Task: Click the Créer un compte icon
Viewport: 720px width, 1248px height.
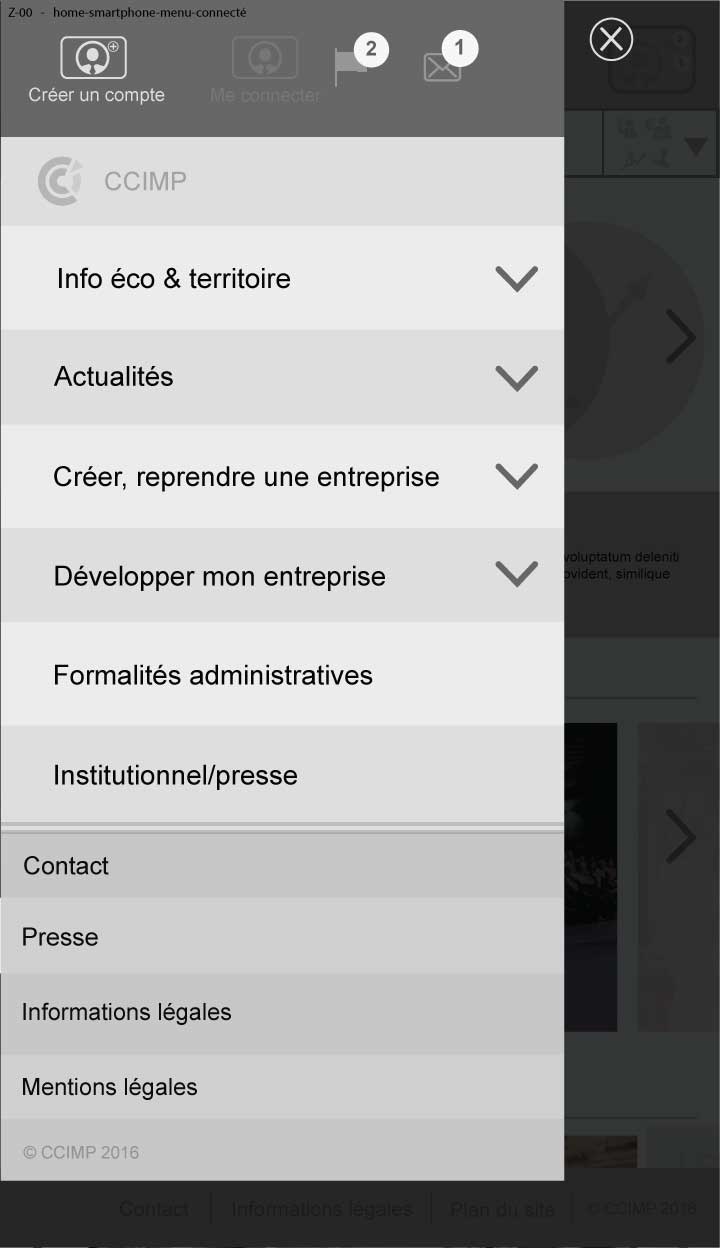Action: click(x=93, y=58)
